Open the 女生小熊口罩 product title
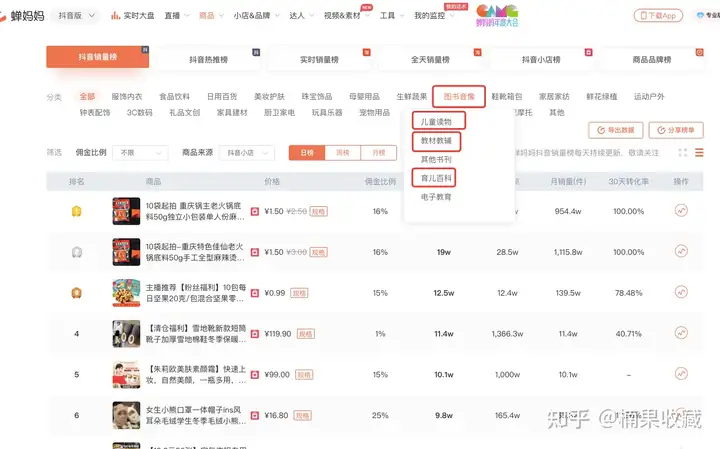 196,415
